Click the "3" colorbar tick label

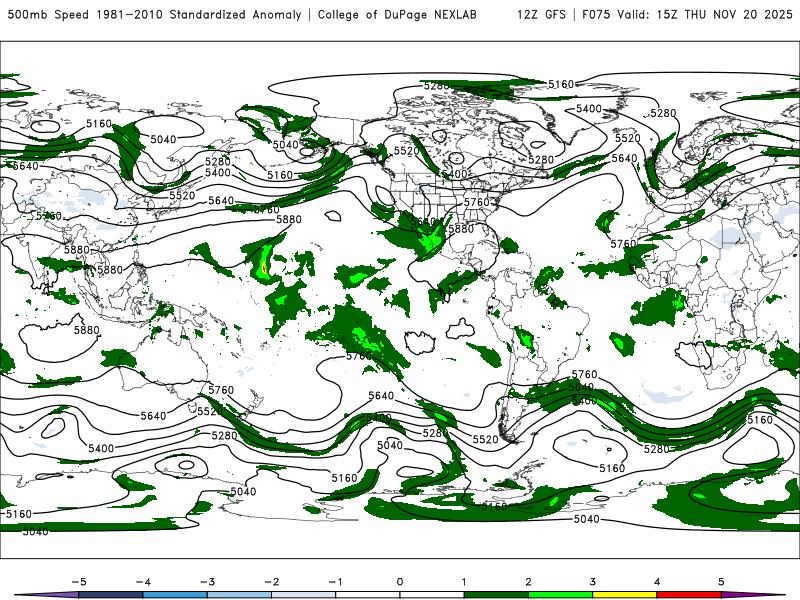click(592, 582)
